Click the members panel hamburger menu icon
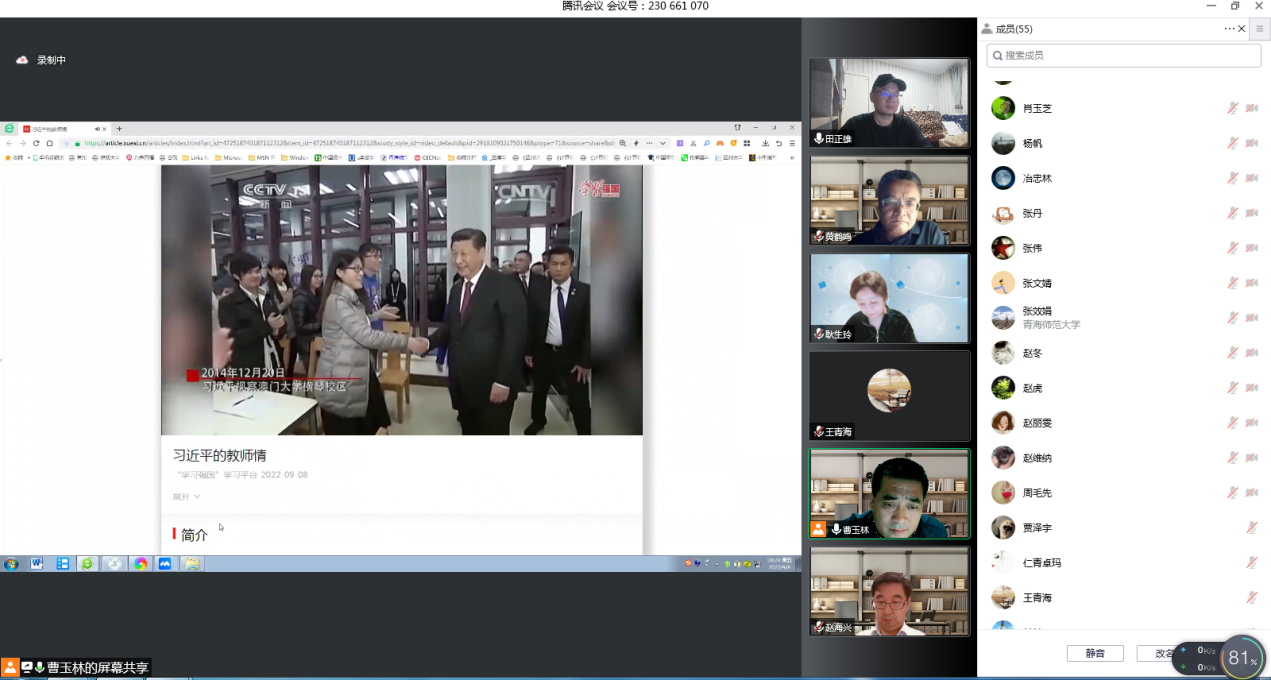This screenshot has height=680, width=1271. pos(1260,29)
